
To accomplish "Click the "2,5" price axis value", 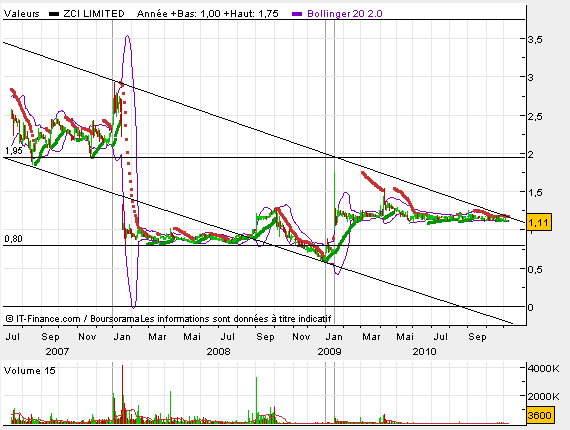I will [535, 117].
